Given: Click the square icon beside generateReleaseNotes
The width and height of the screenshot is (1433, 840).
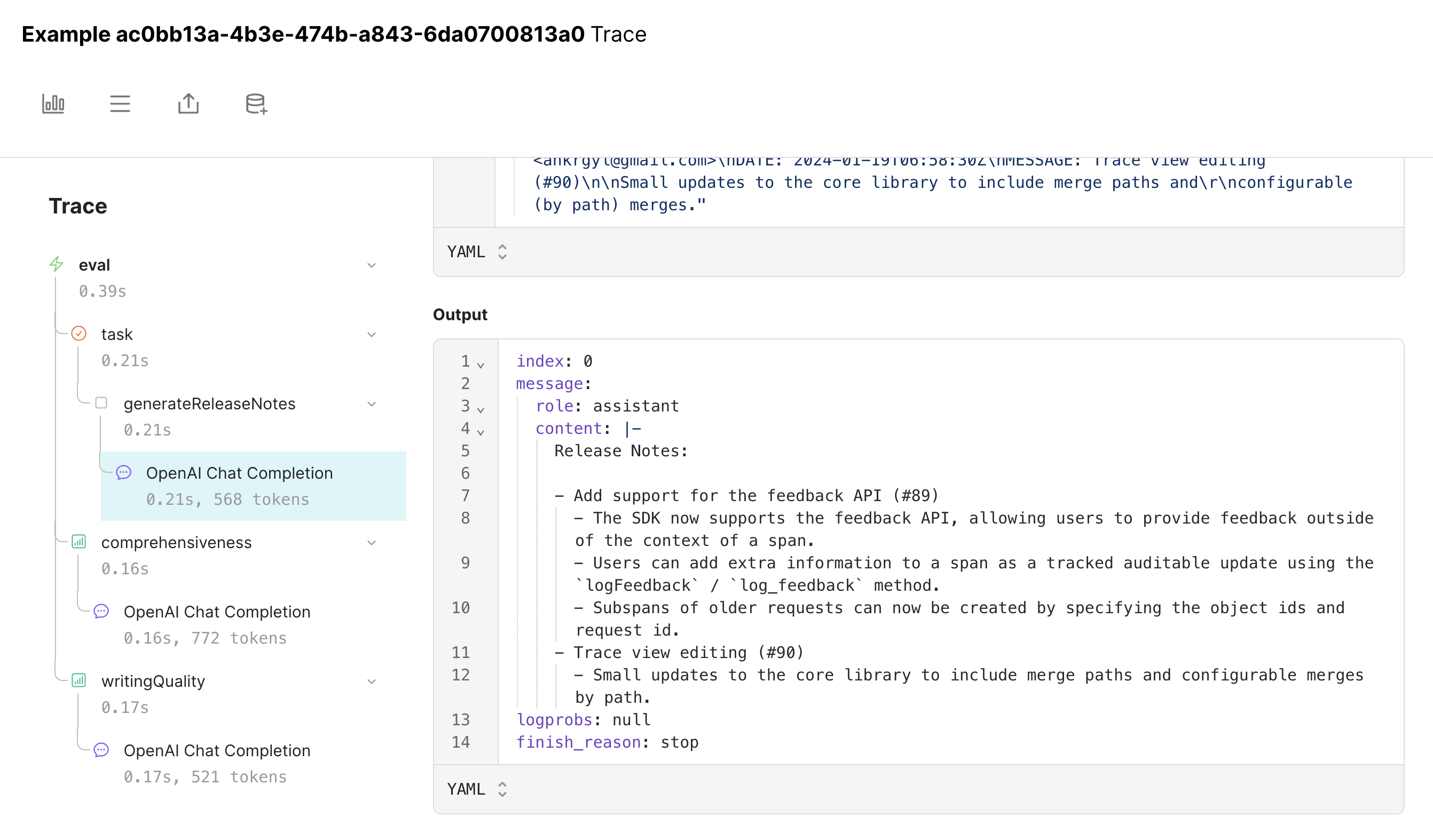Looking at the screenshot, I should pos(101,403).
